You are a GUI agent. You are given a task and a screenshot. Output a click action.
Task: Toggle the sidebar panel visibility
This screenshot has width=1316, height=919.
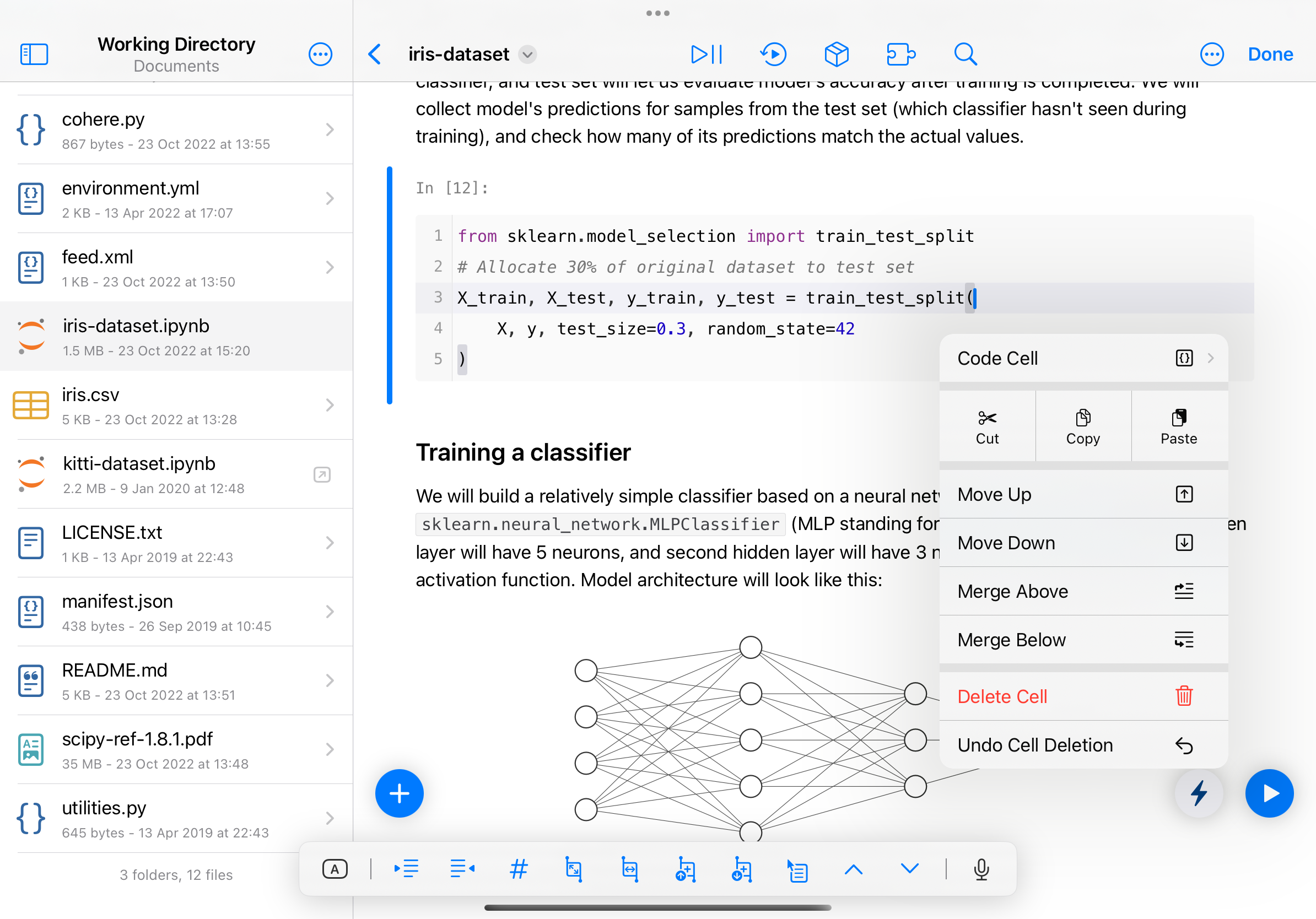(34, 55)
